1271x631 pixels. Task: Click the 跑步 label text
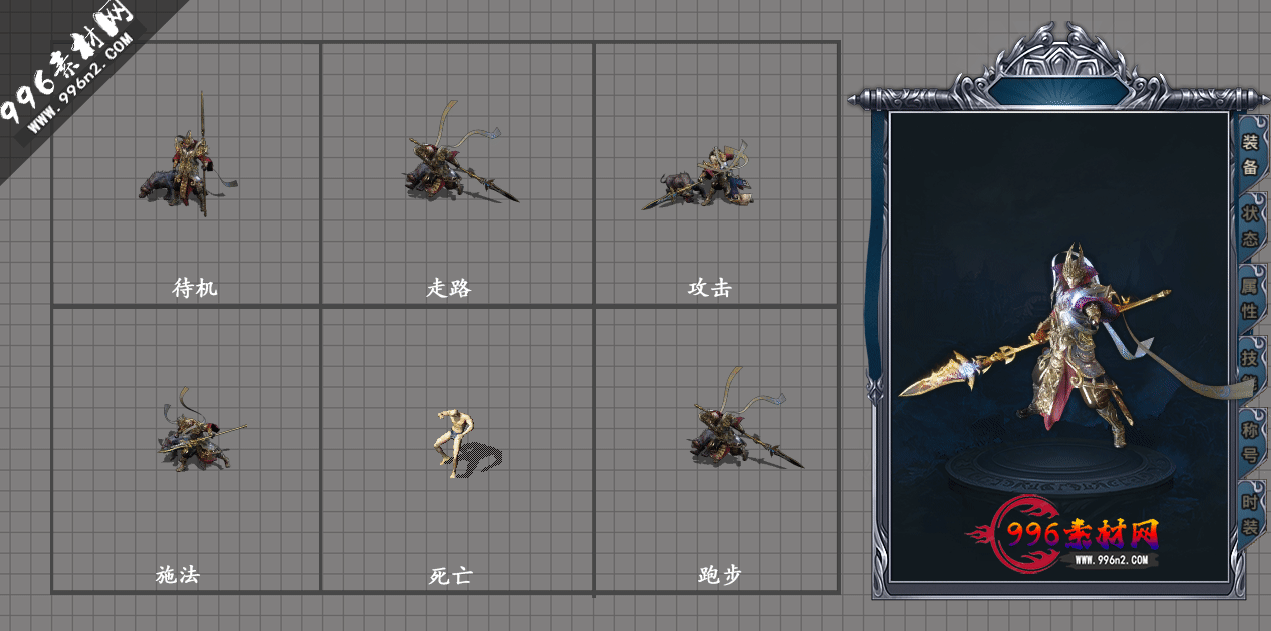[720, 575]
